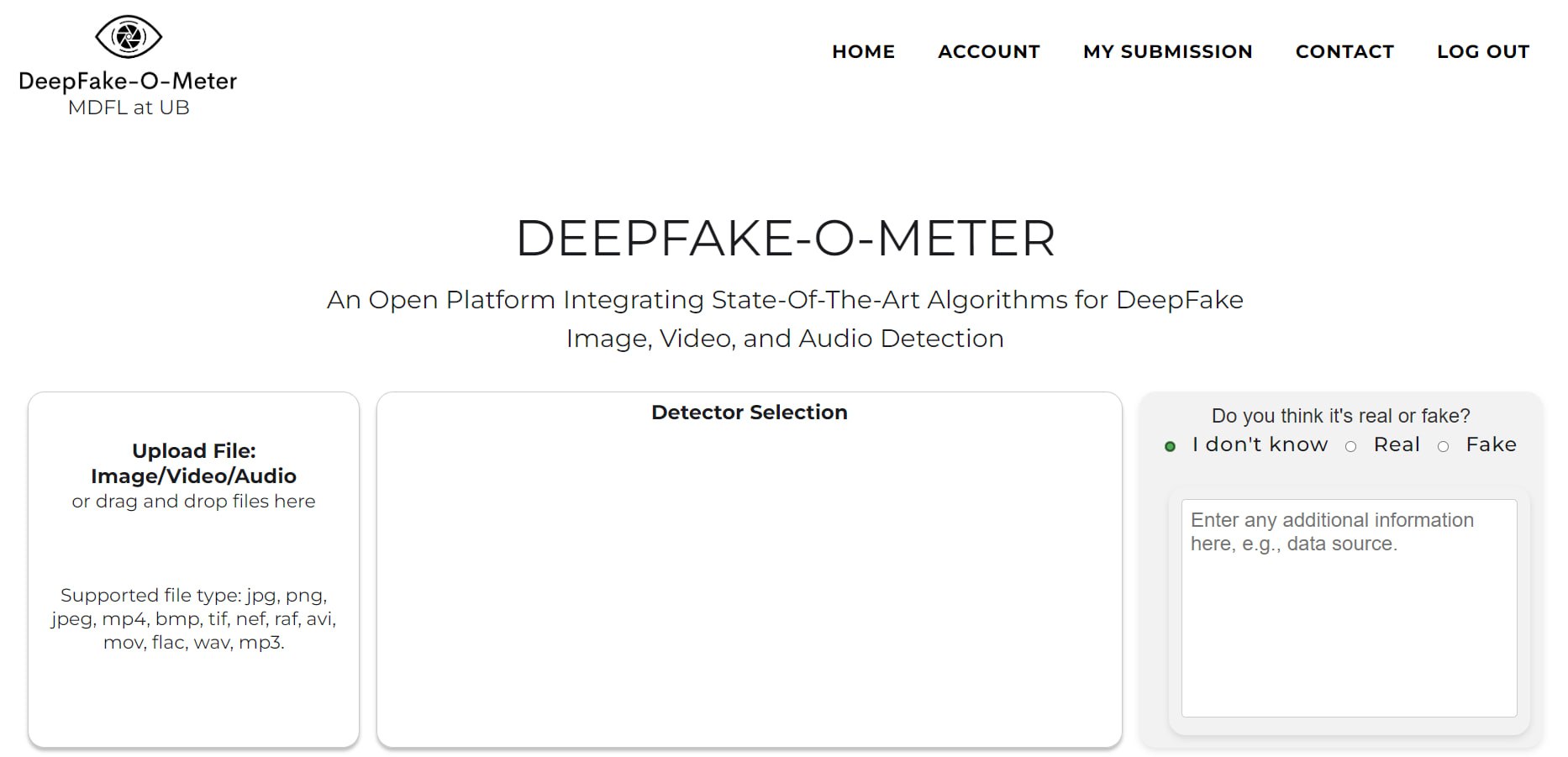Viewport: 1568px width, 757px height.
Task: Click the Upload File: Image/Video/Audio heading
Action: 193,464
